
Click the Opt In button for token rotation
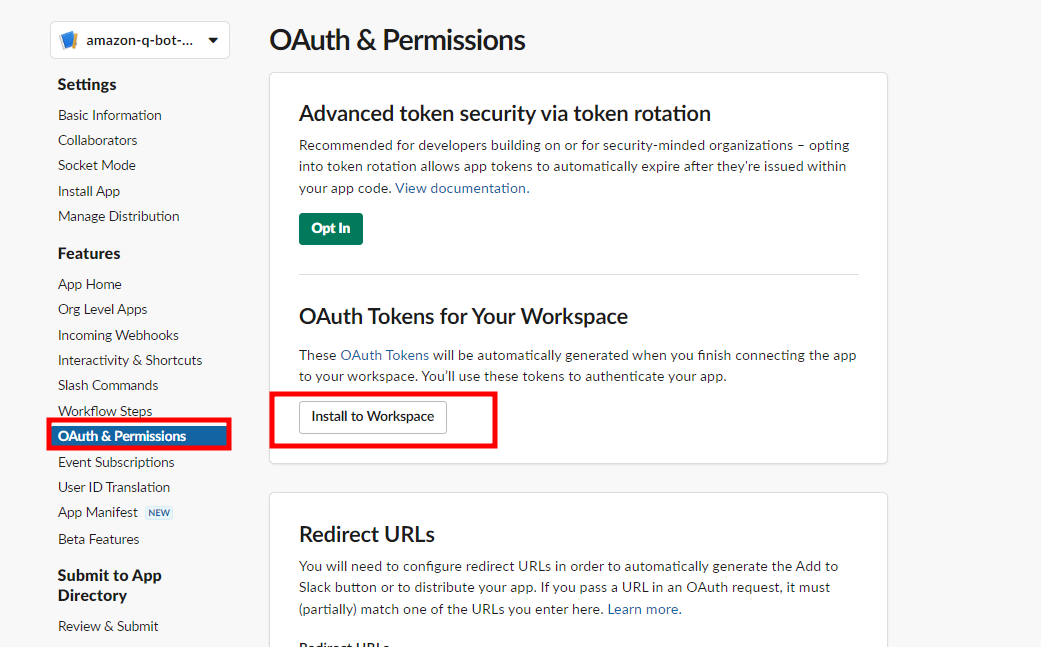(330, 228)
